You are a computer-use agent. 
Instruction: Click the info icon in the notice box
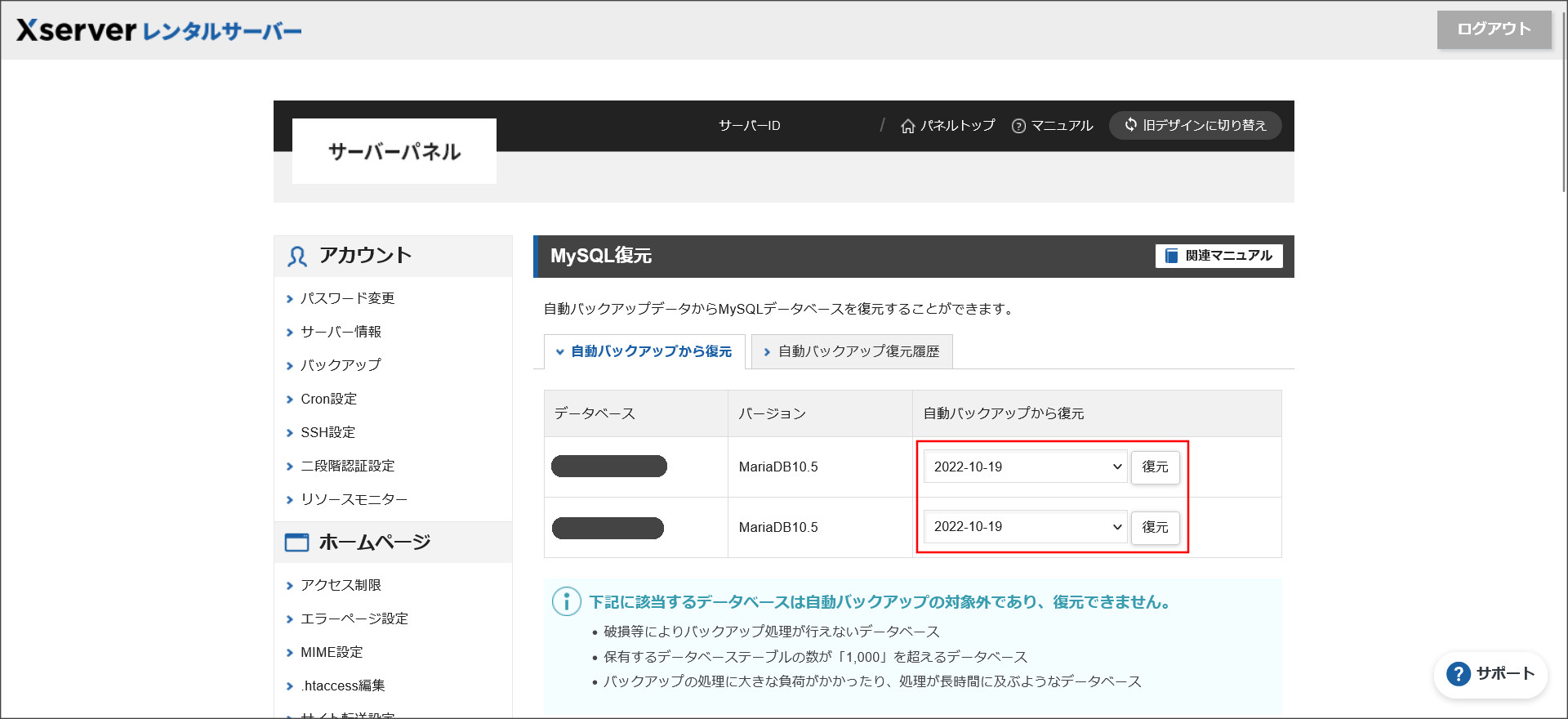[566, 601]
